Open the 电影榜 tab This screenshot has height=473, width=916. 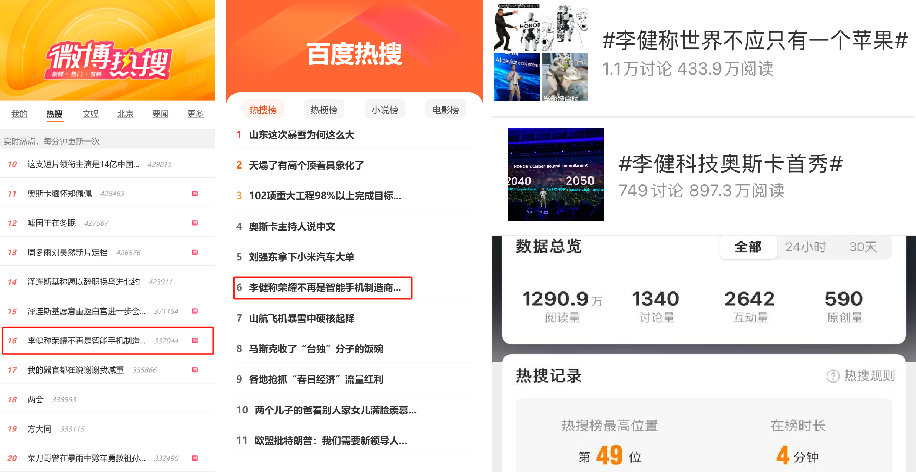[x=446, y=109]
